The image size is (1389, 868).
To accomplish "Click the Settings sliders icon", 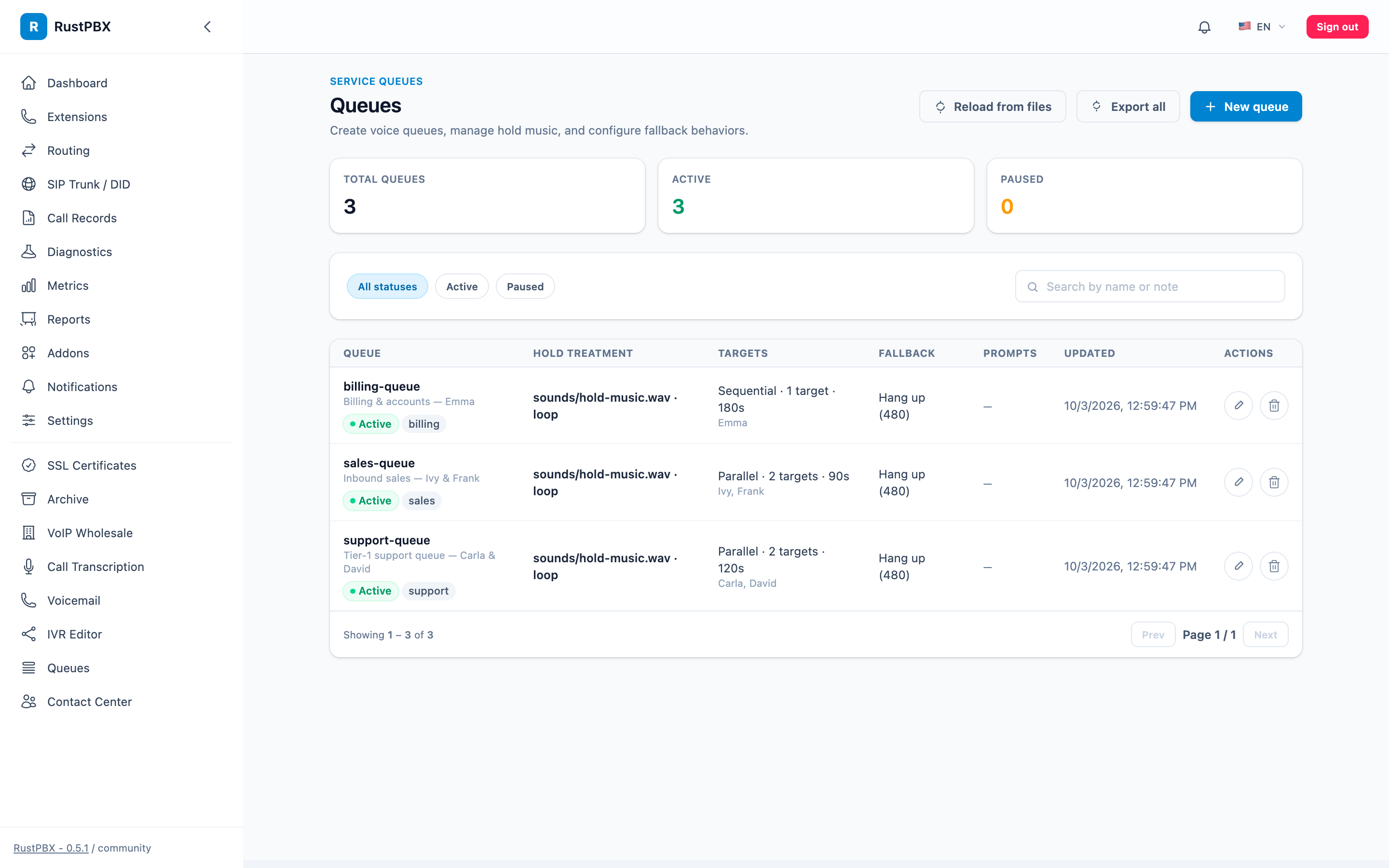I will [29, 421].
